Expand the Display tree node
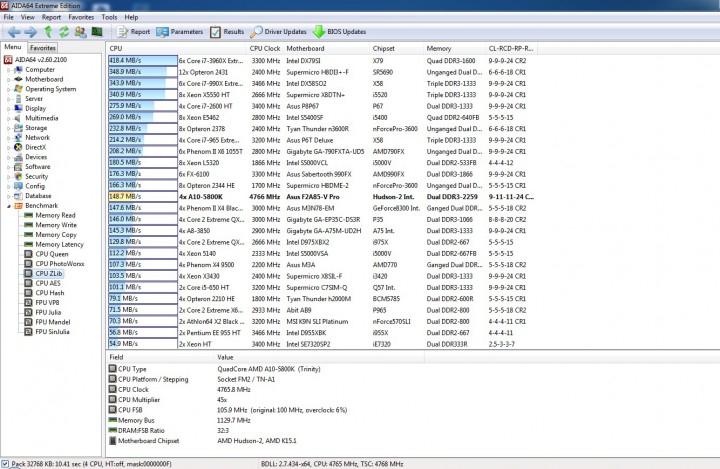The image size is (720, 469). click(8, 108)
